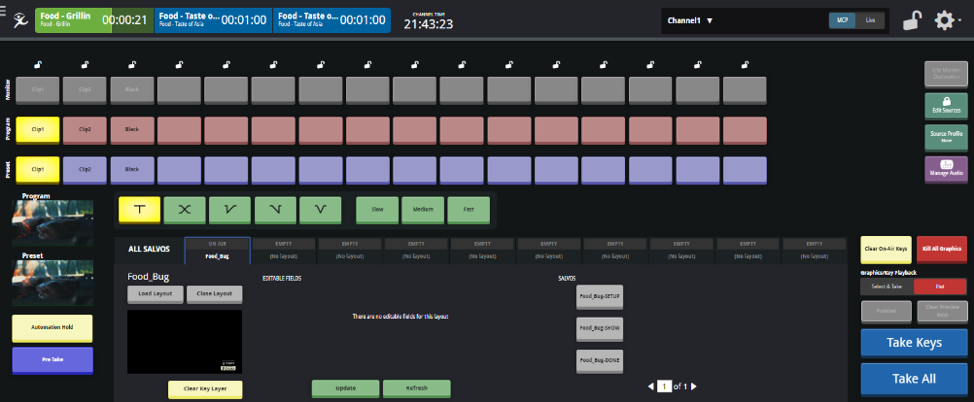Select Clip2 on the Monitor row
974x402 pixels.
tap(84, 90)
